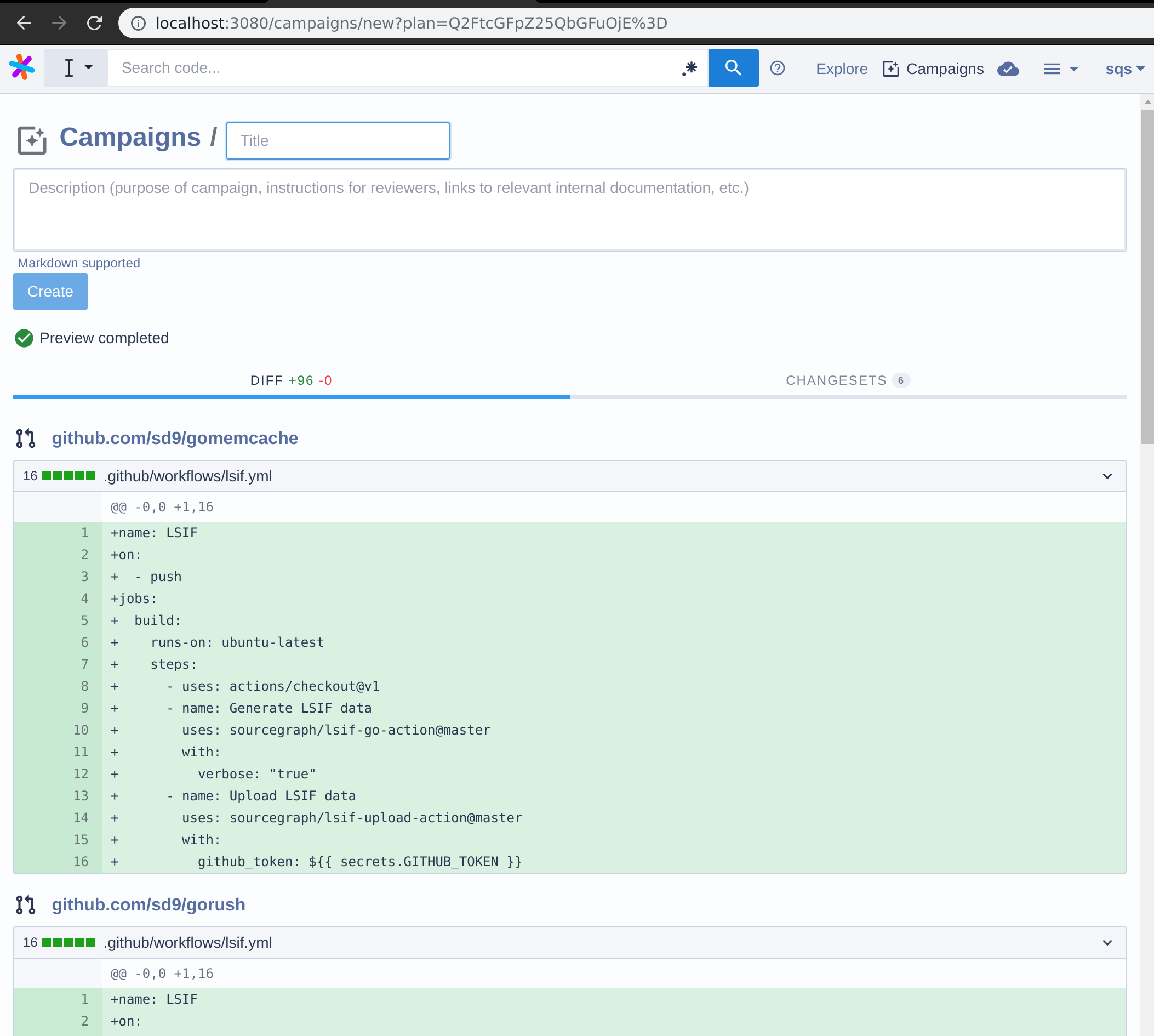Click the site info icon in address bar
This screenshot has height=1036, width=1154.
(x=138, y=23)
